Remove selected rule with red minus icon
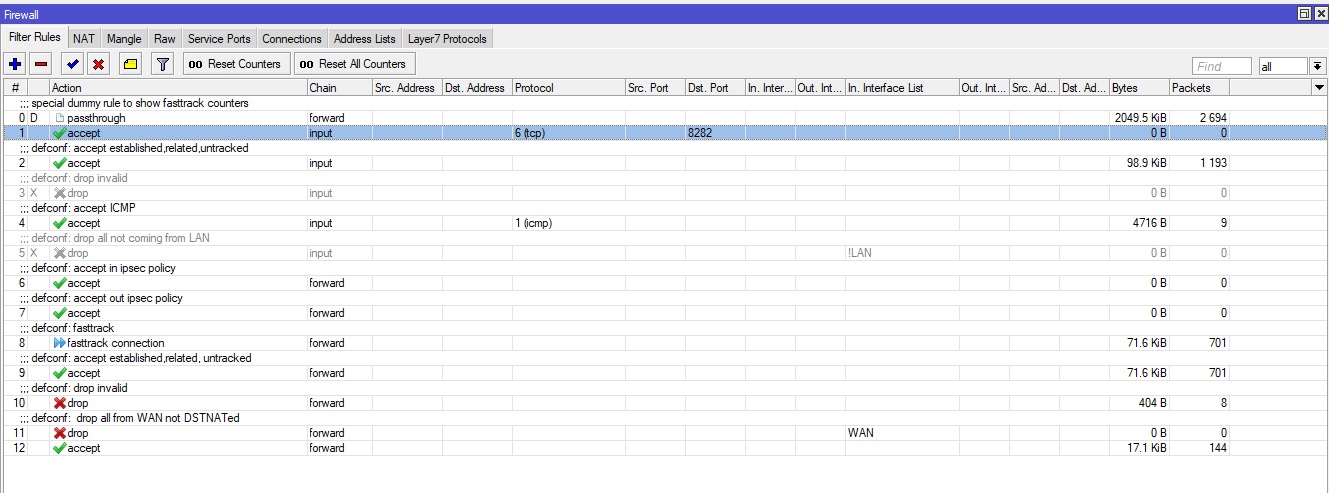 click(41, 64)
